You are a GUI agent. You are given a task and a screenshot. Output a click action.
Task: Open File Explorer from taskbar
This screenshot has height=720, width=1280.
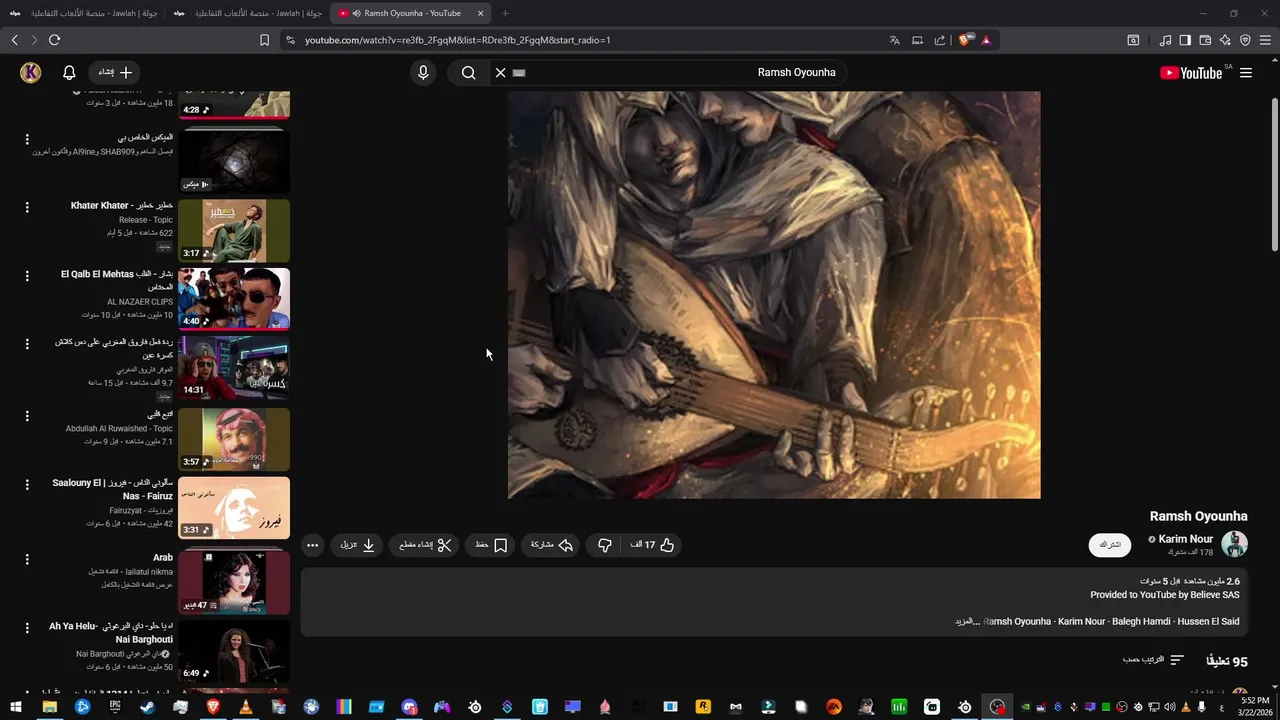click(x=49, y=707)
